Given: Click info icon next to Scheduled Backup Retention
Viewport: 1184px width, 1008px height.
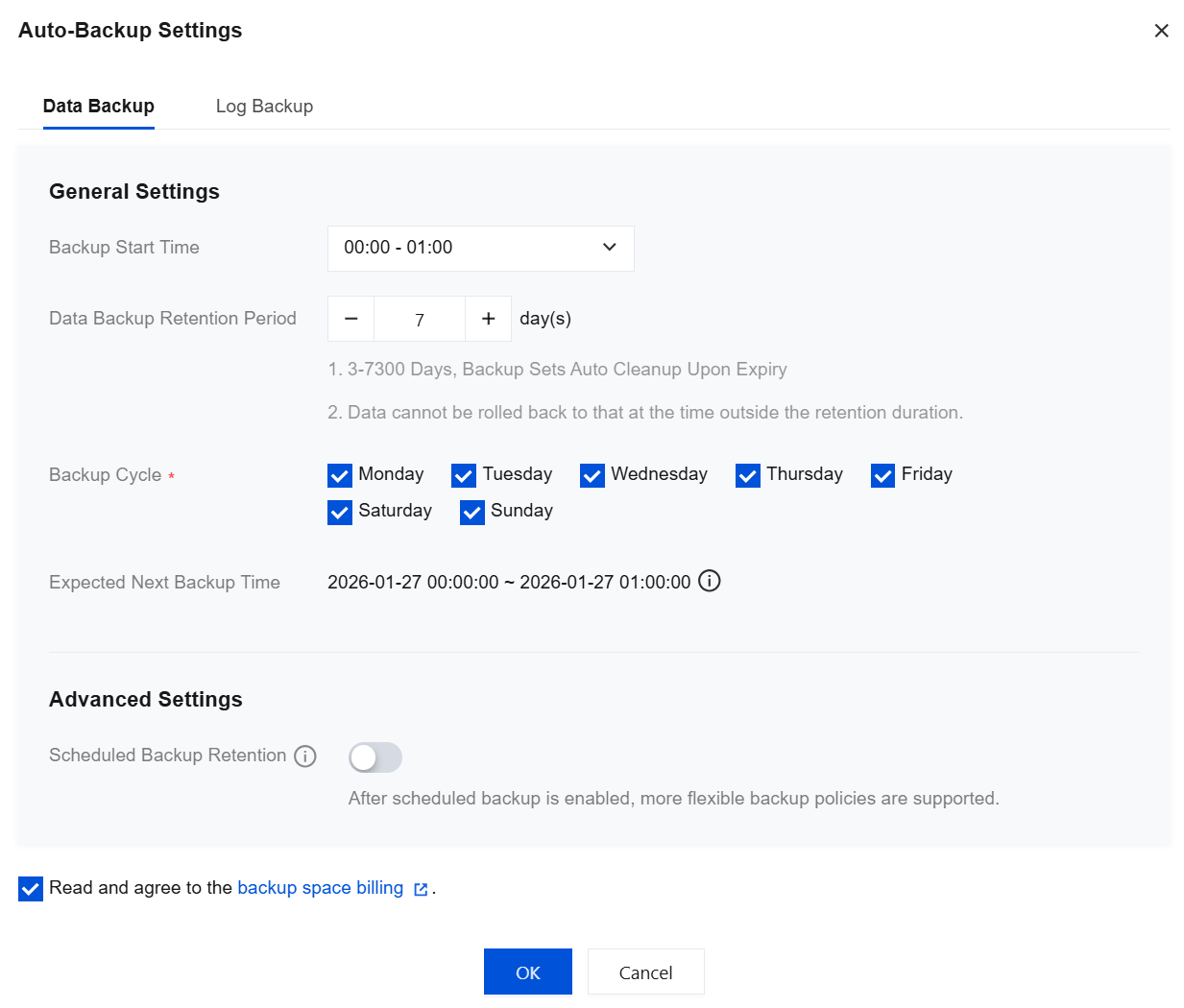Looking at the screenshot, I should [305, 756].
